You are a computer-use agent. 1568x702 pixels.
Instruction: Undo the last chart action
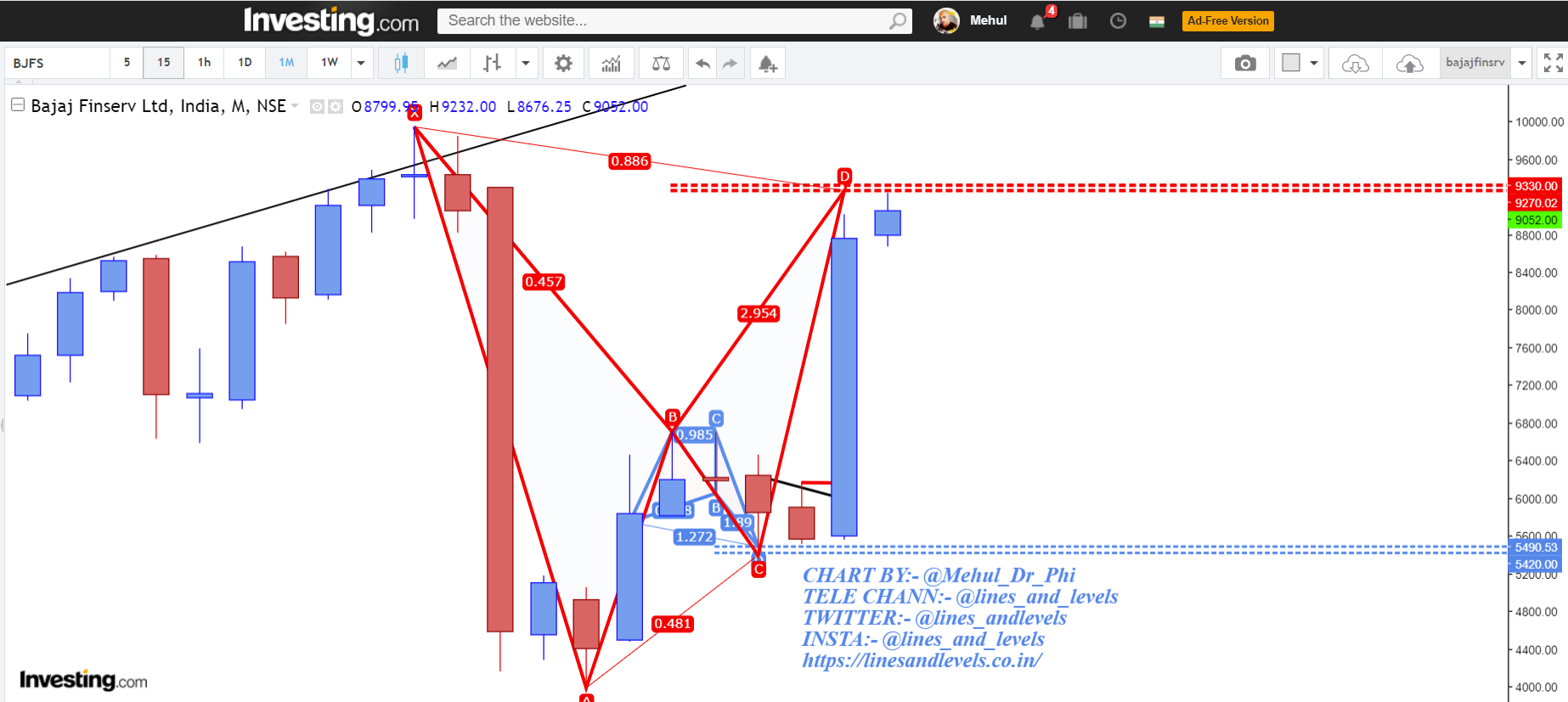pyautogui.click(x=702, y=63)
